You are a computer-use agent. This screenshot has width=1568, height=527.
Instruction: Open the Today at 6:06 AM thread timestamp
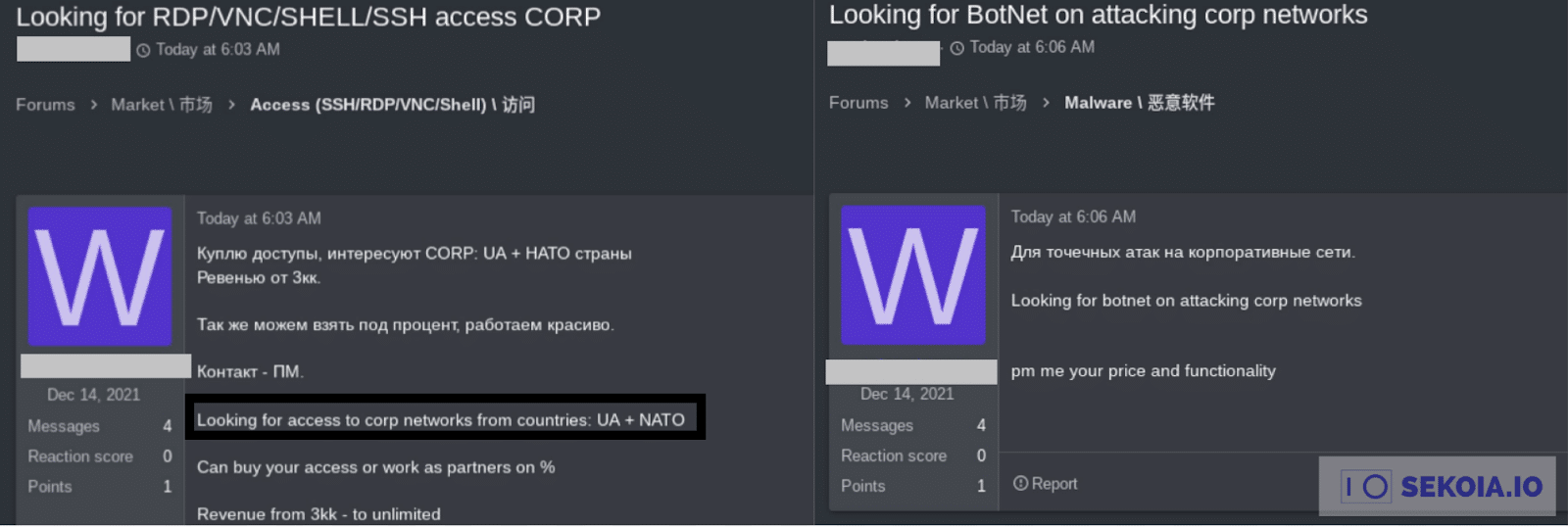point(1032,47)
